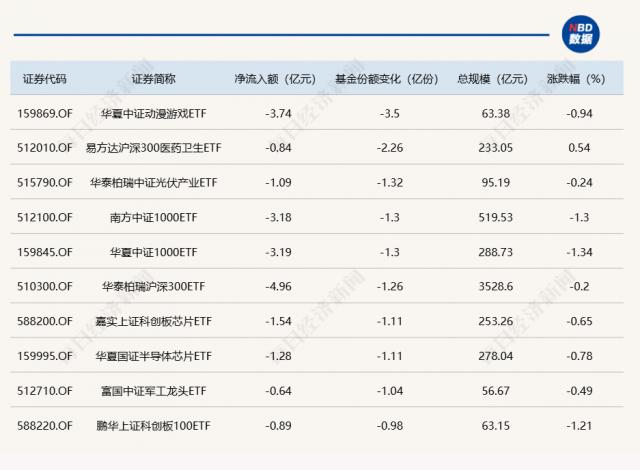
Task: Click the 证券代码 column header
Action: 45,79
